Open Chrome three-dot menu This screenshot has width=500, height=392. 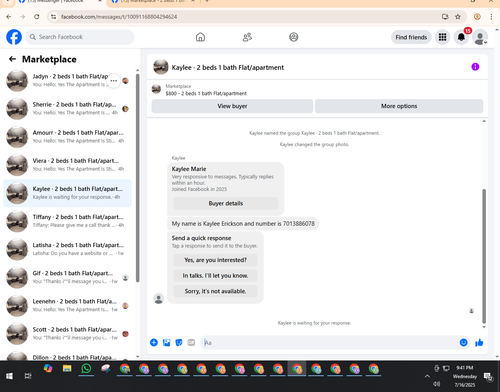(491, 17)
